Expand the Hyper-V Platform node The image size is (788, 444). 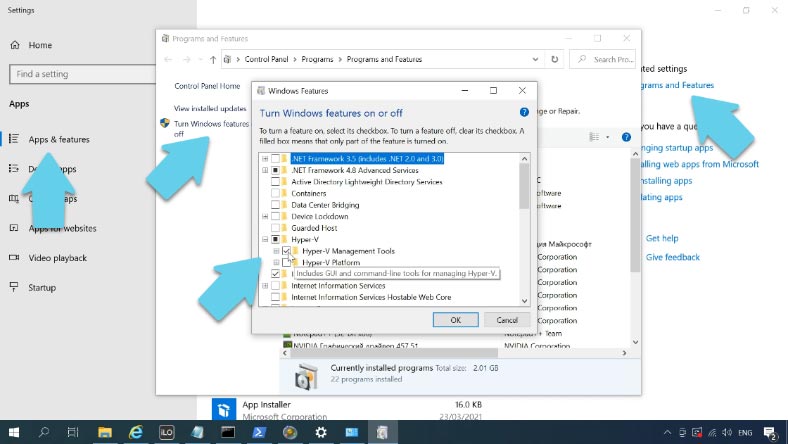click(x=276, y=262)
